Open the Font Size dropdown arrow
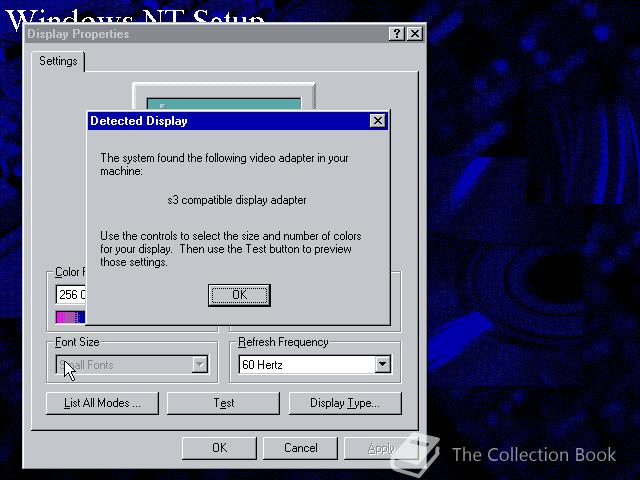The height and width of the screenshot is (480, 640). pyautogui.click(x=200, y=364)
